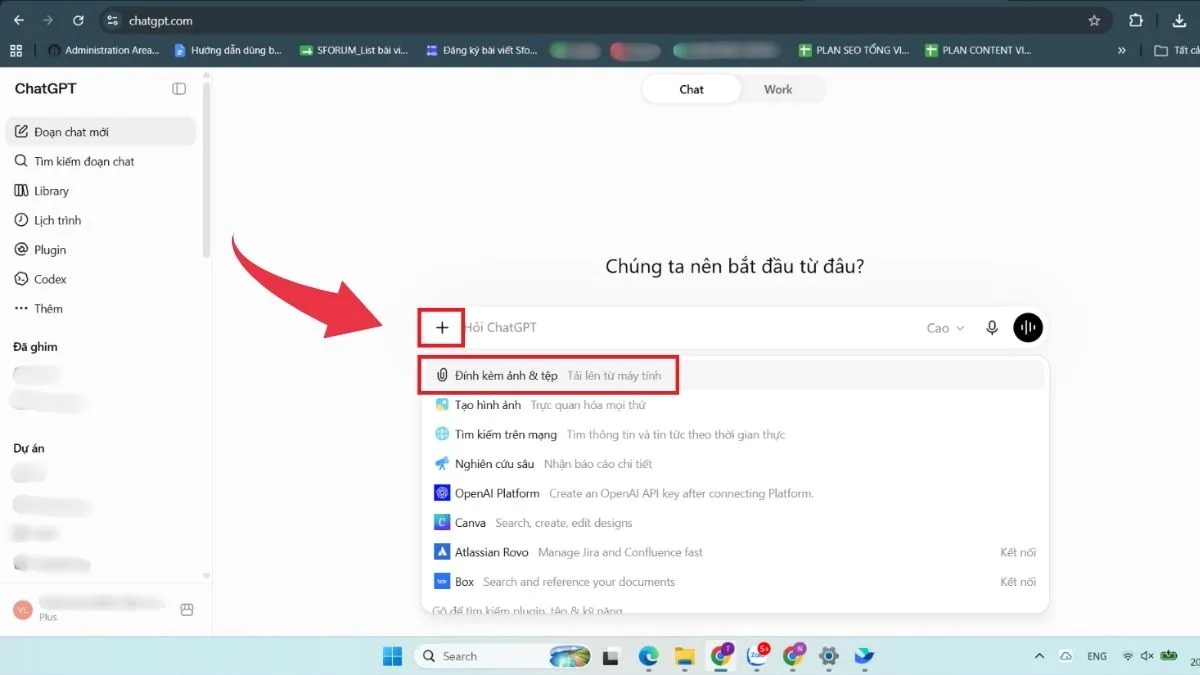
Task: Start a new chat via Đoạn chat mới
Action: click(101, 132)
